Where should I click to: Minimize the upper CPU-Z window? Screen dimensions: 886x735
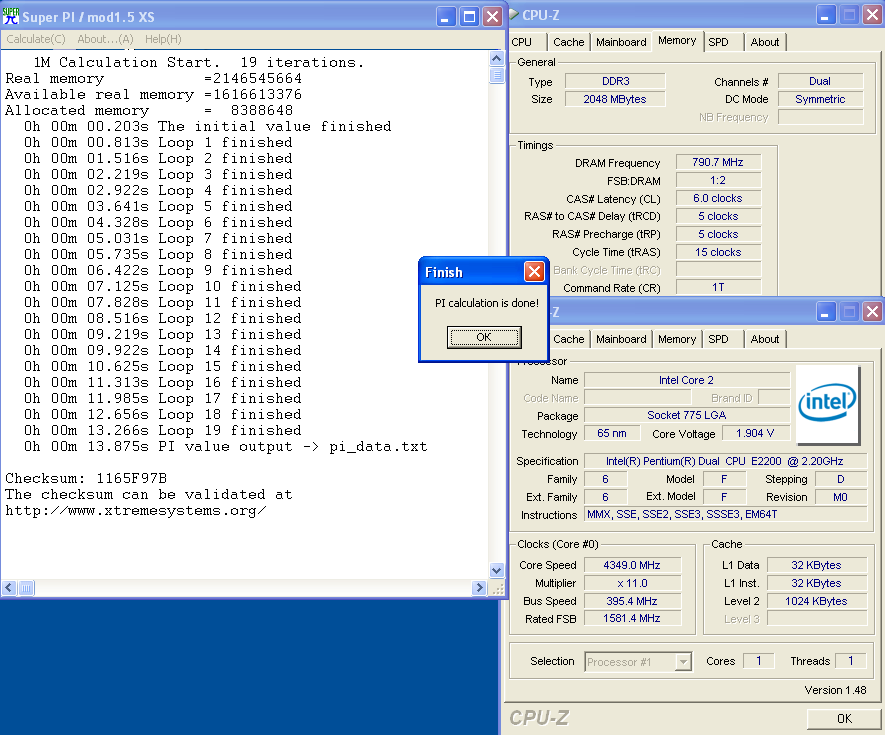(x=826, y=15)
